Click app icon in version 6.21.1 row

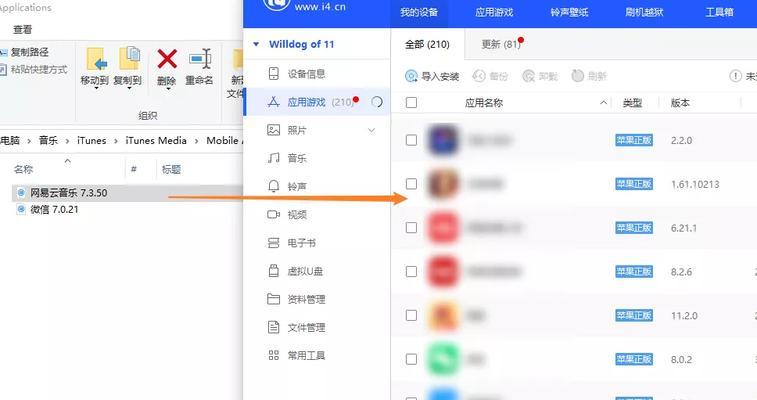pyautogui.click(x=443, y=228)
